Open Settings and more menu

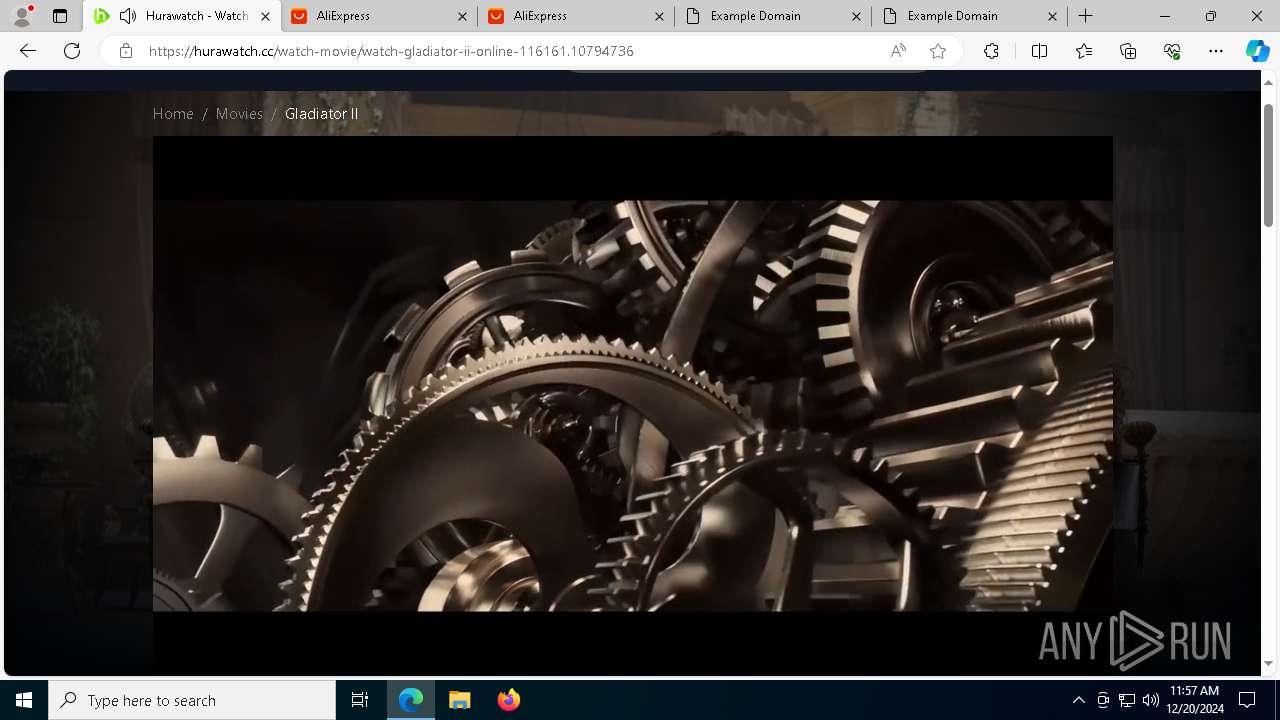click(1216, 51)
